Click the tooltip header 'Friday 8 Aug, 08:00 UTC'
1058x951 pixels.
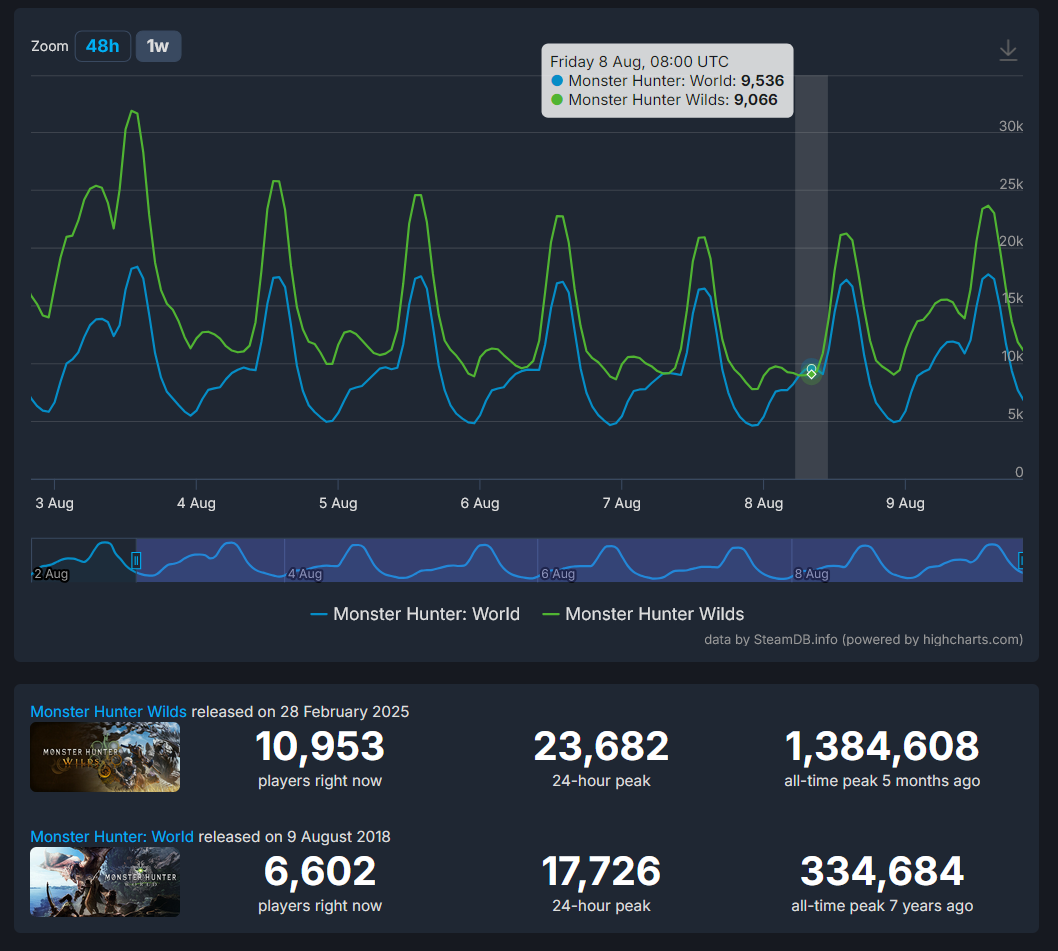point(639,61)
